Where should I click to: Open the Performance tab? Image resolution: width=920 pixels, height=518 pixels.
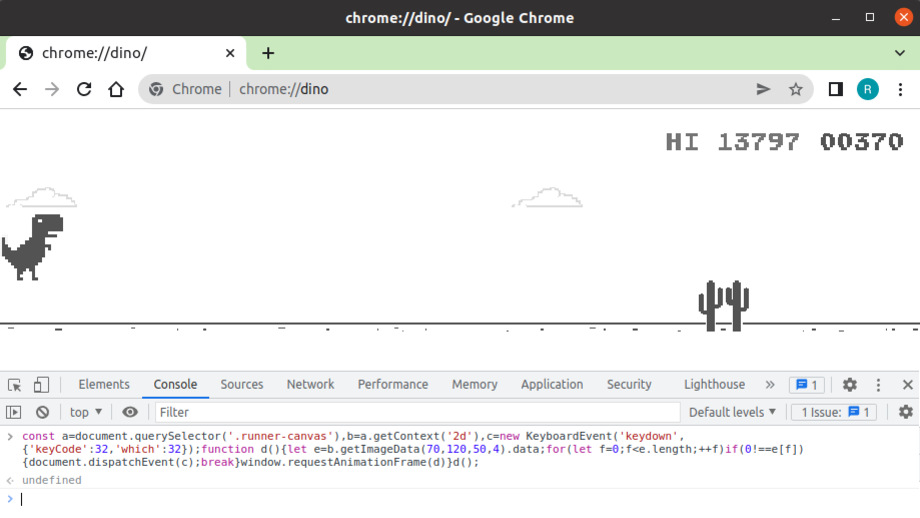pyautogui.click(x=393, y=384)
